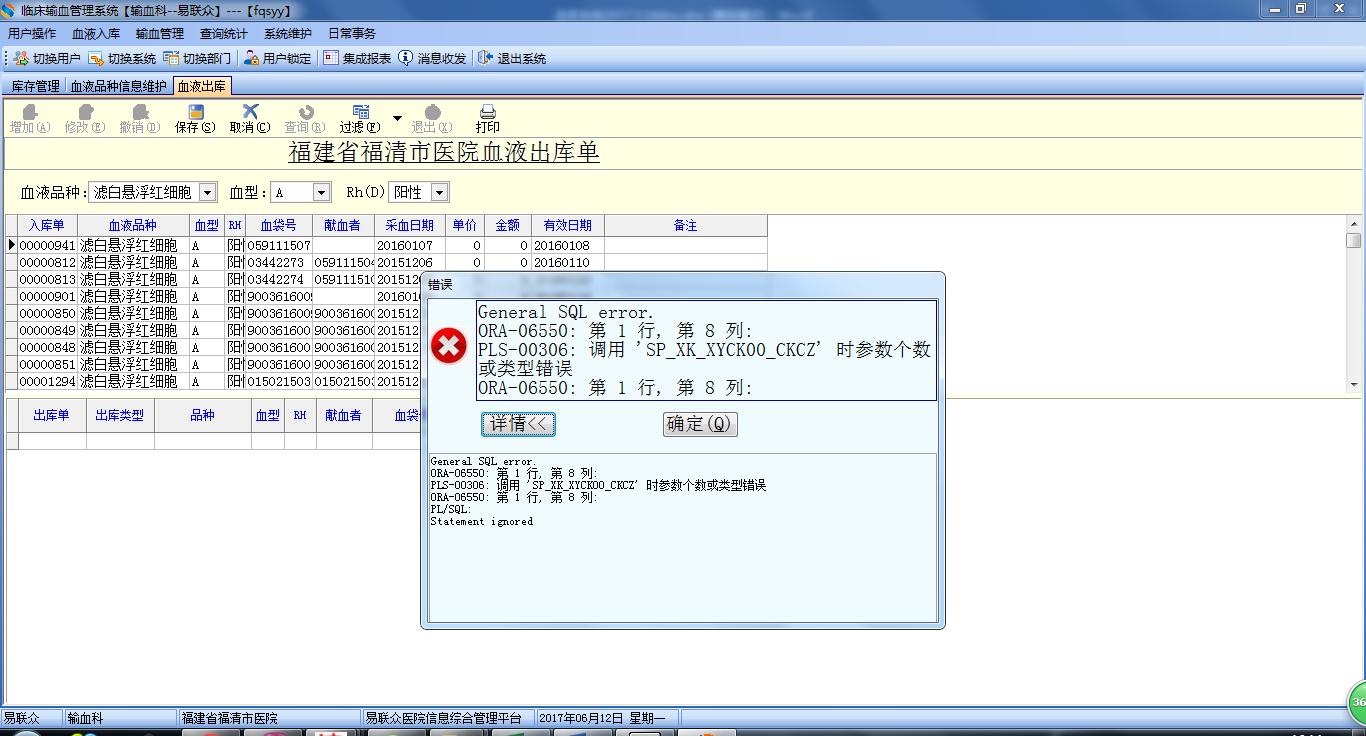Image resolution: width=1366 pixels, height=736 pixels.
Task: Click the scroll-down arrow of the stock table
Action: pyautogui.click(x=1354, y=385)
